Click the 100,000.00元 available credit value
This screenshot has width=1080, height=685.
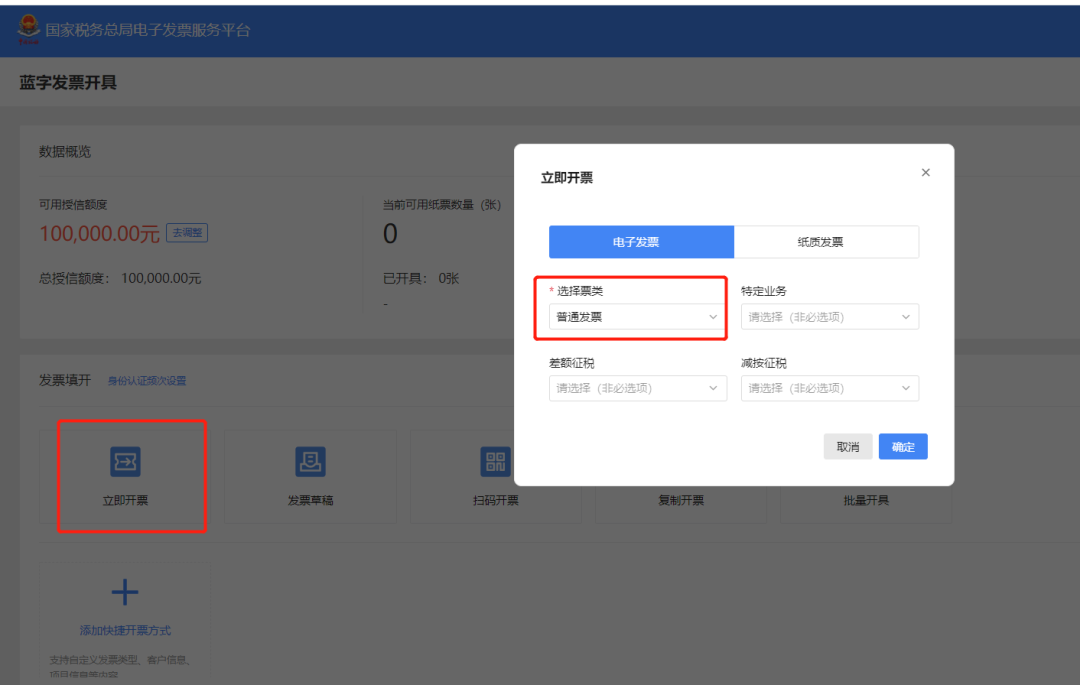pos(99,233)
